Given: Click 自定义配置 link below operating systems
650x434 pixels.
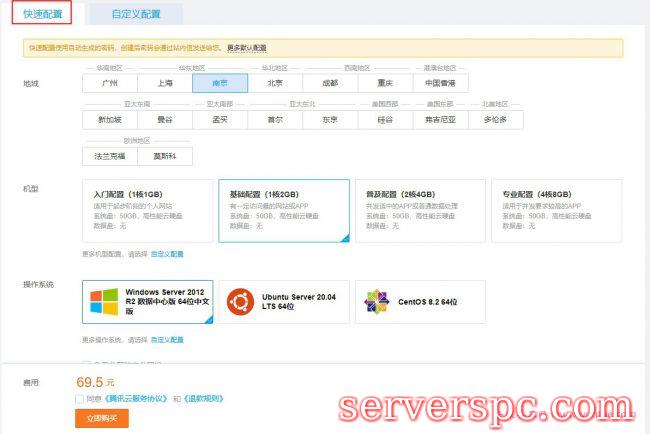Looking at the screenshot, I should click(167, 340).
